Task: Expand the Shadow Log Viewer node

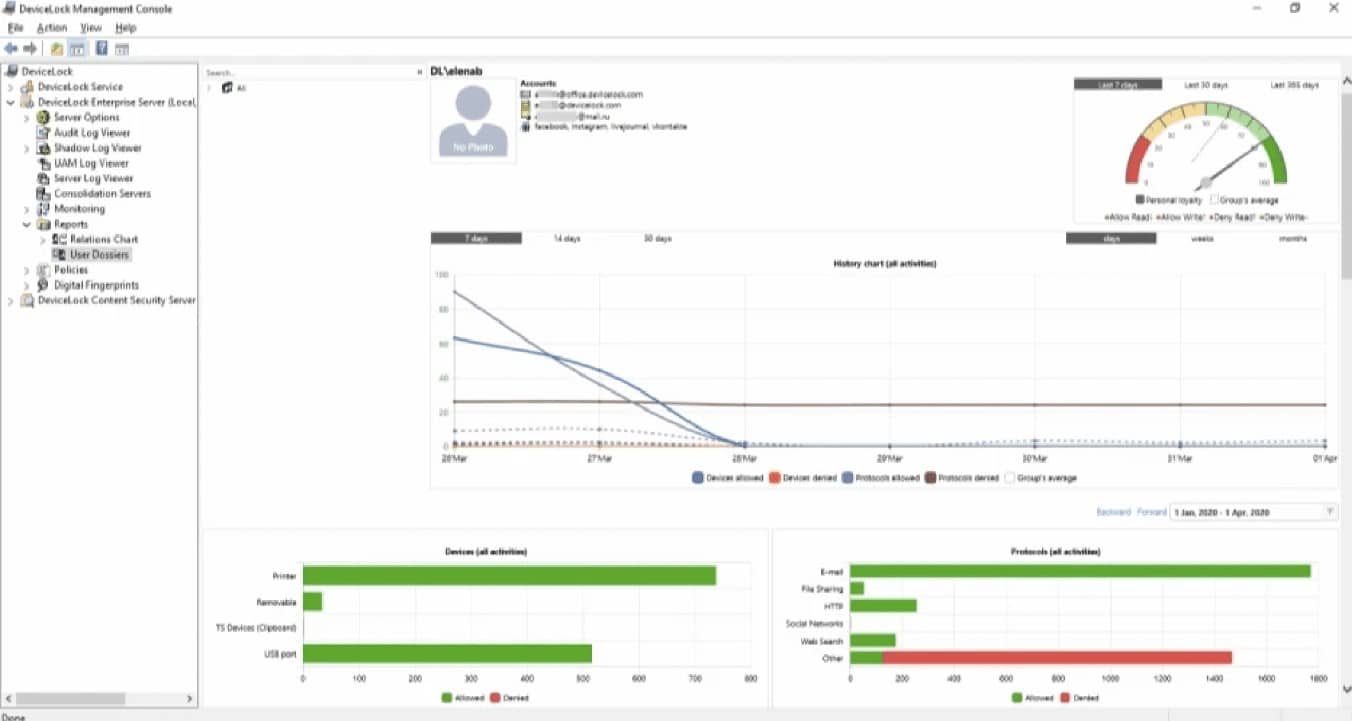Action: tap(27, 148)
